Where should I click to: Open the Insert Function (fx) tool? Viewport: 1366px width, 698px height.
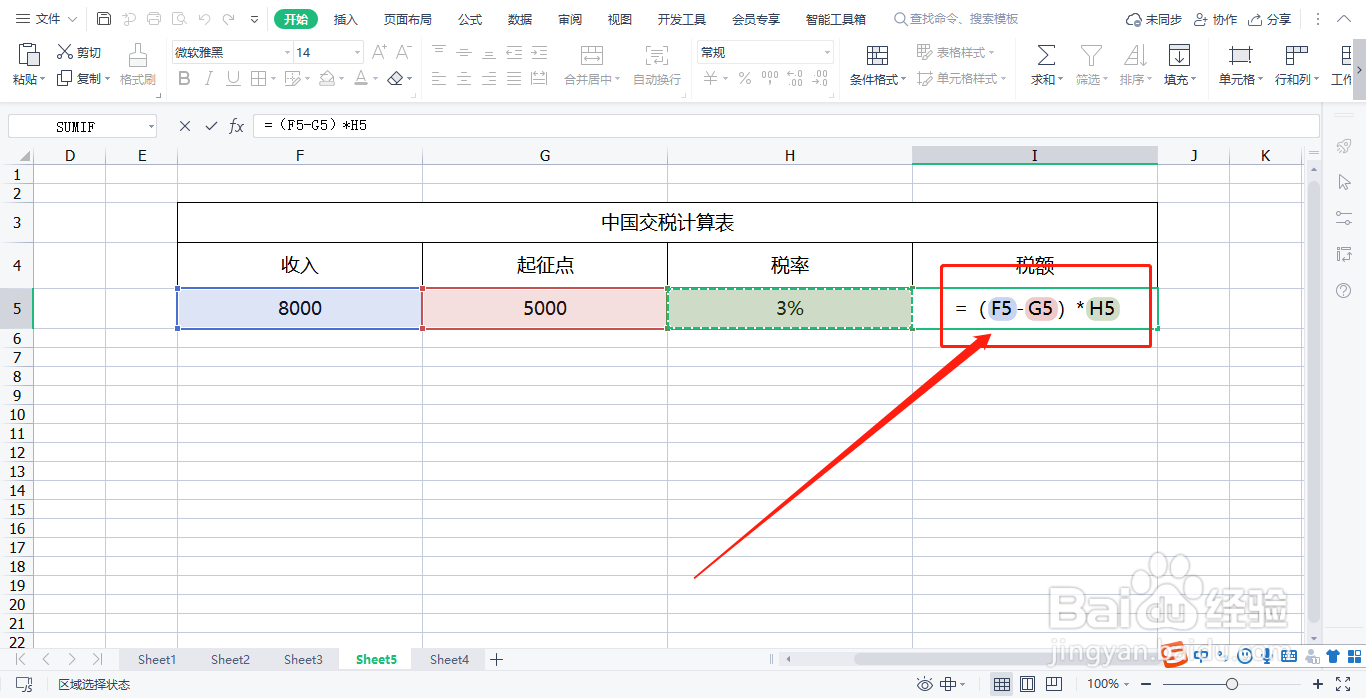coord(237,125)
